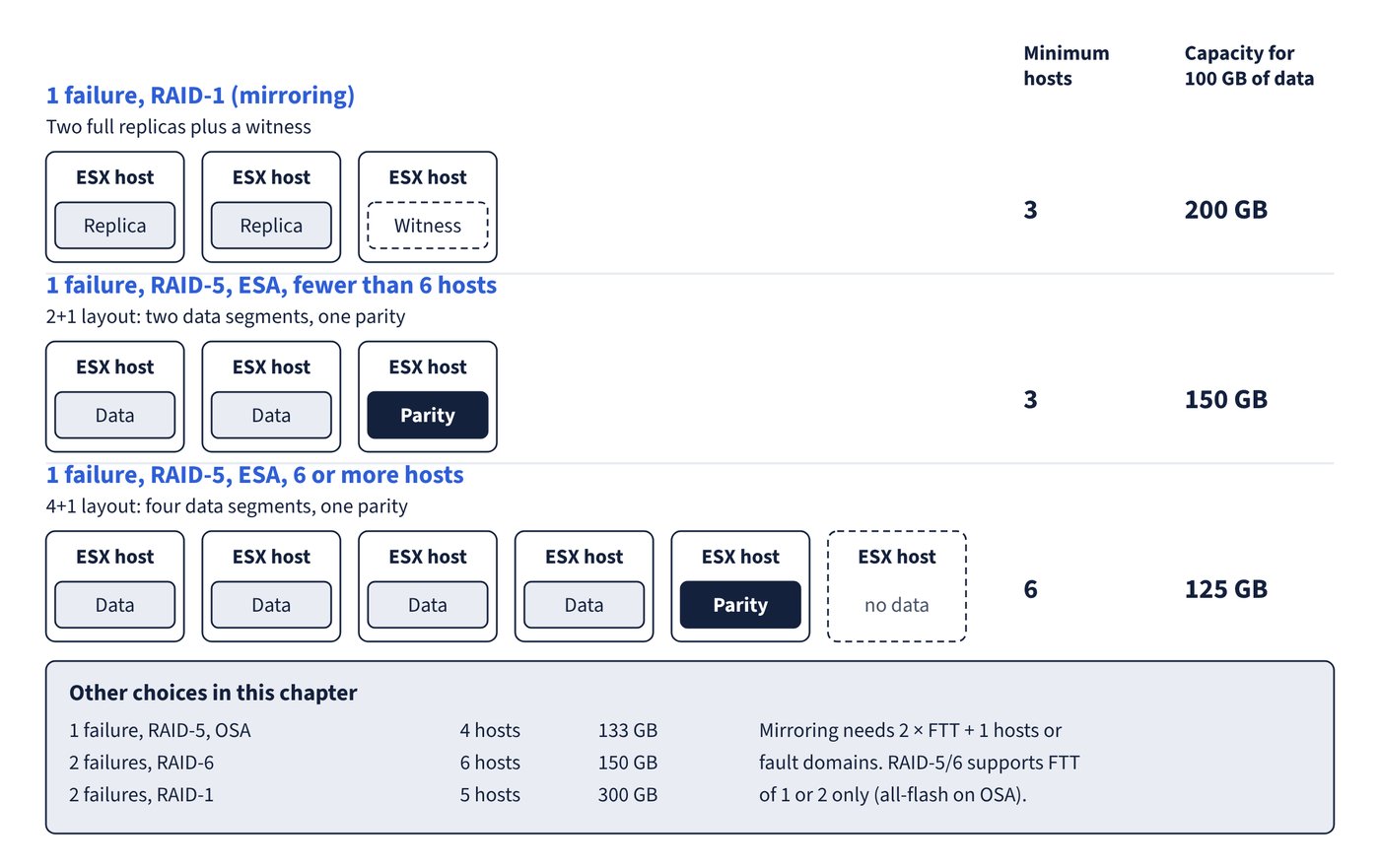Click "ESX host" above Parity in the 4+1 row
1380x868 pixels.
click(x=740, y=557)
